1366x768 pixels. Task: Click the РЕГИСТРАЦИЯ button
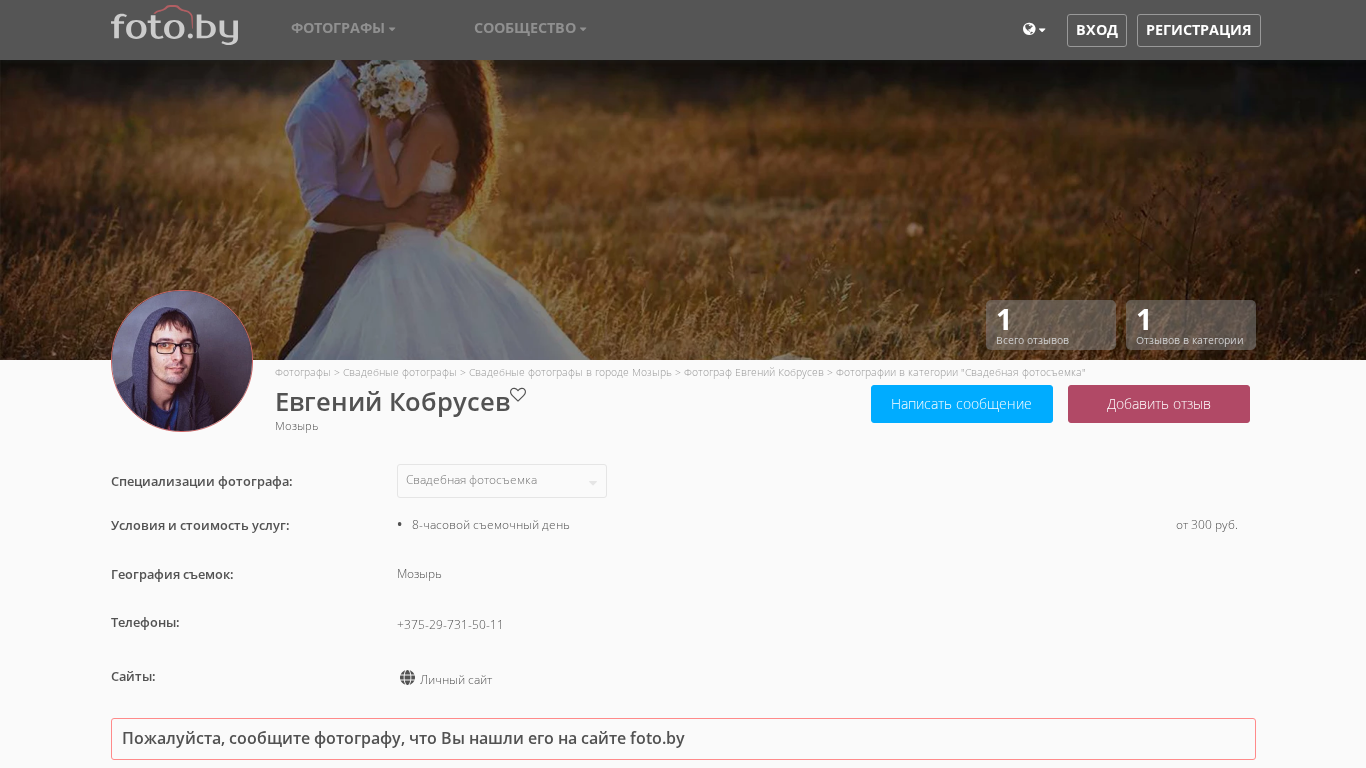(1199, 30)
